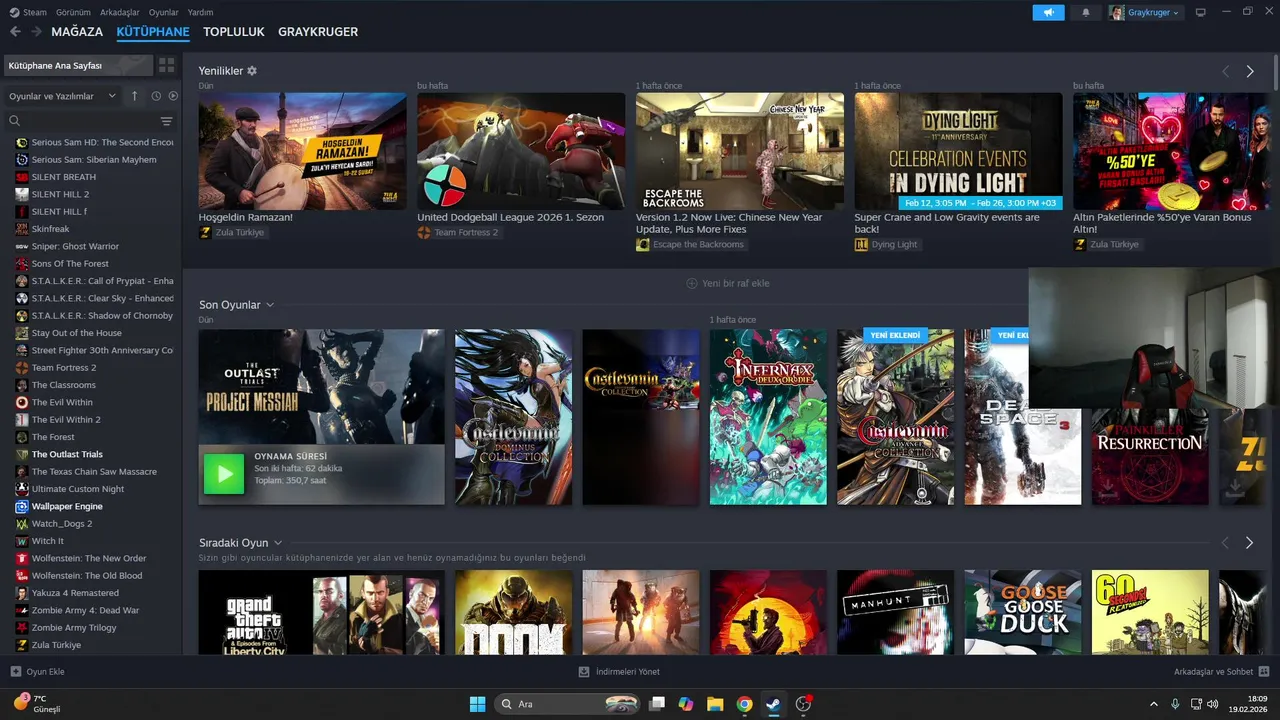Switch to the TOPLULUK tab
The height and width of the screenshot is (720, 1280).
coord(234,32)
